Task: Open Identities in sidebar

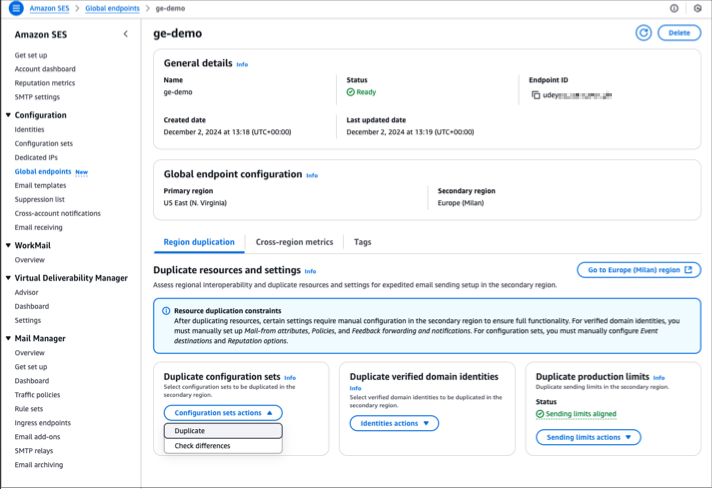Action: pos(30,129)
